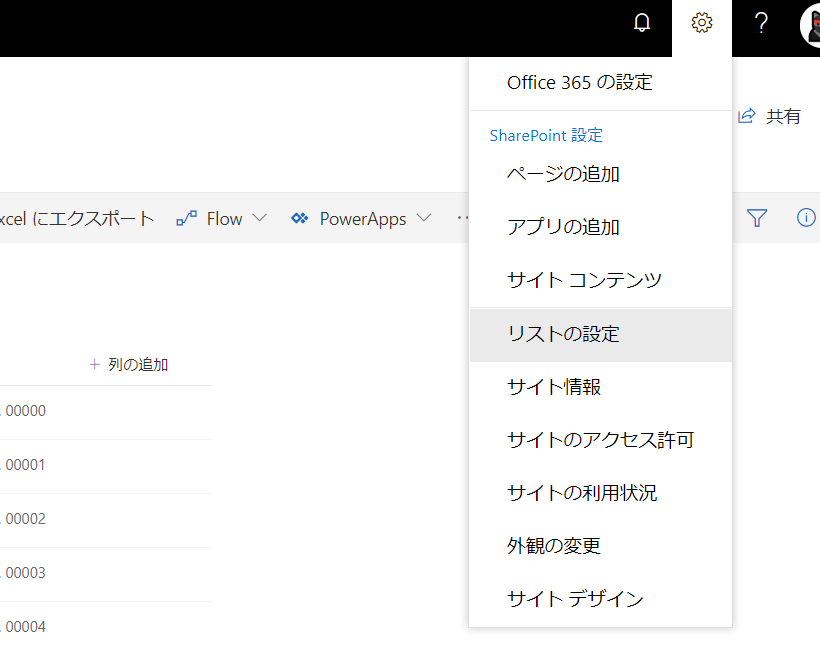This screenshot has width=820, height=645.
Task: Open the filter pane icon
Action: pos(758,217)
